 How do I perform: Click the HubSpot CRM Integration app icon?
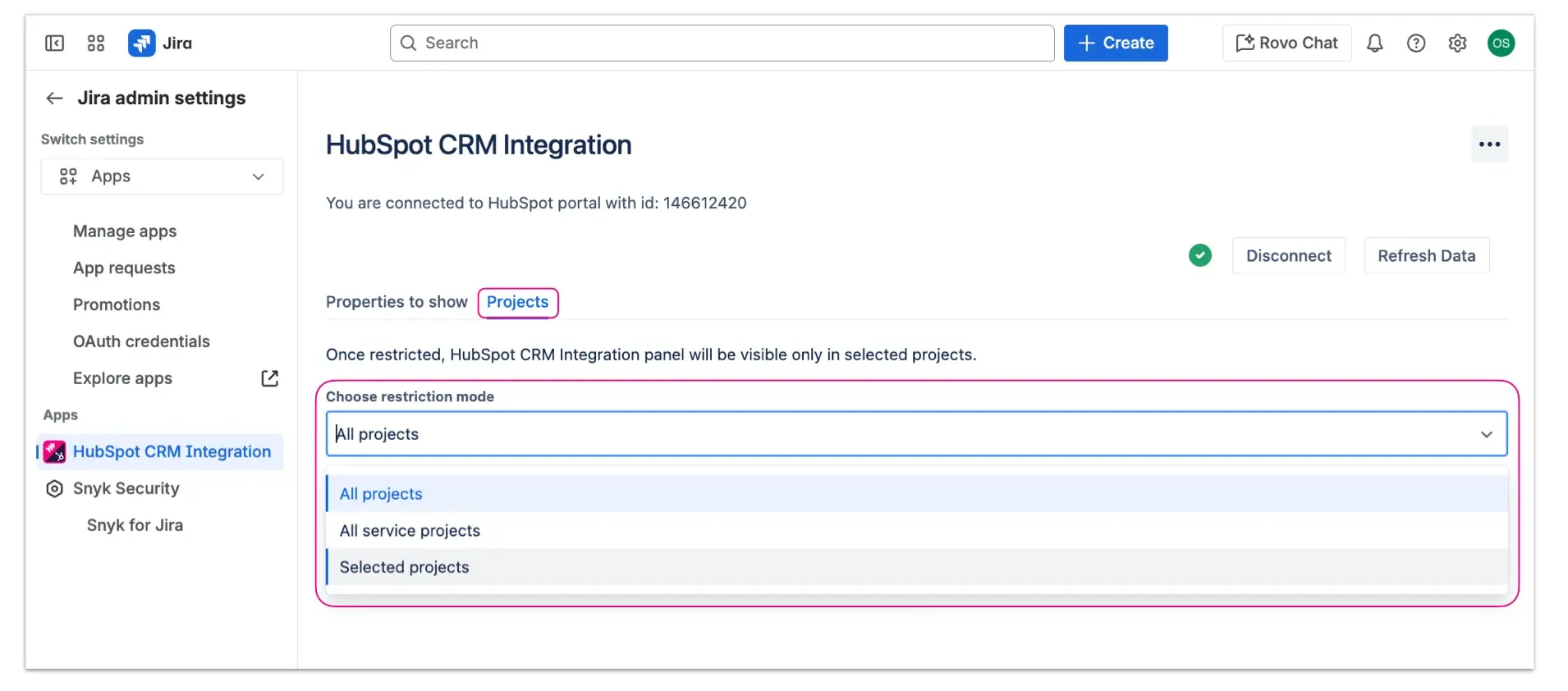pyautogui.click(x=55, y=451)
